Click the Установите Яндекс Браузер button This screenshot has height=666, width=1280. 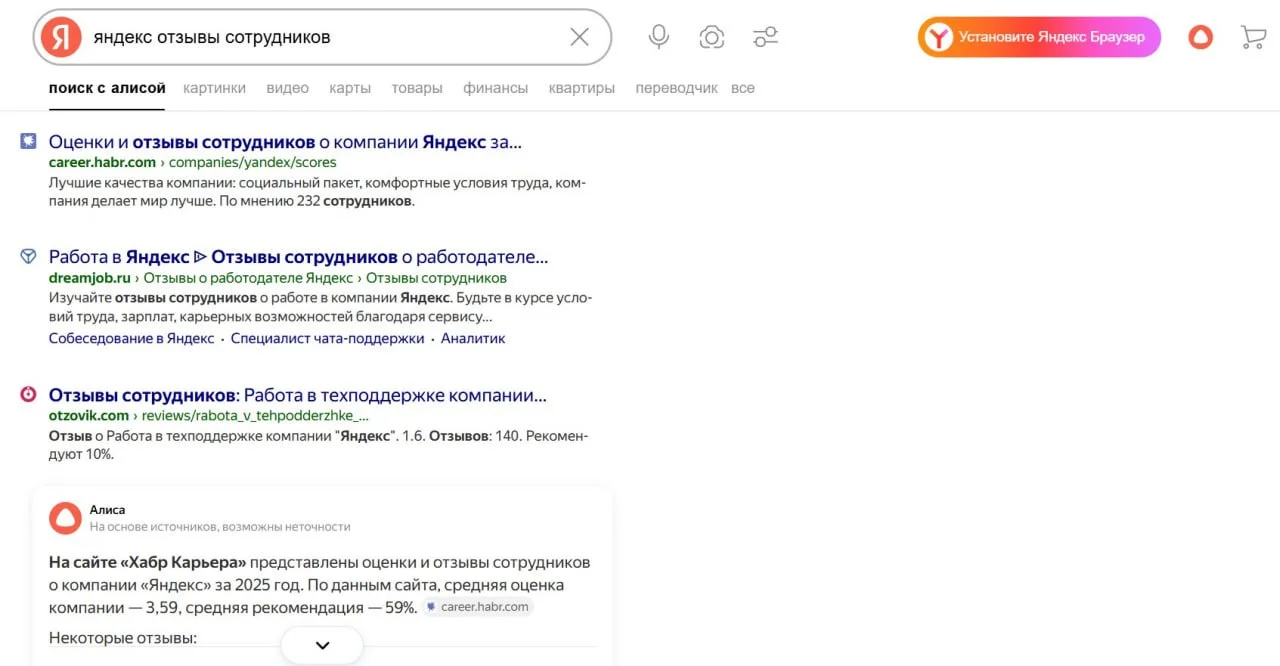coord(1039,36)
